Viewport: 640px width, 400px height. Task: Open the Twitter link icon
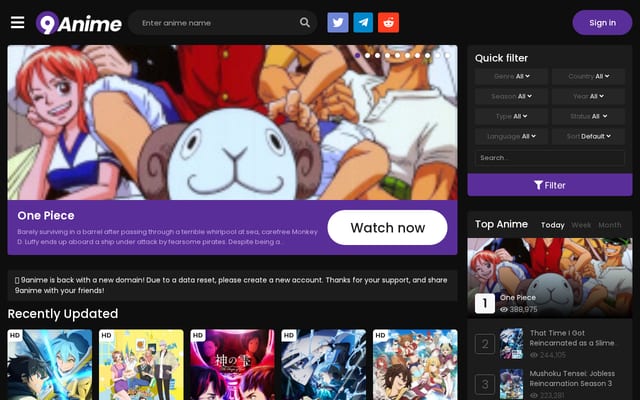tap(338, 22)
